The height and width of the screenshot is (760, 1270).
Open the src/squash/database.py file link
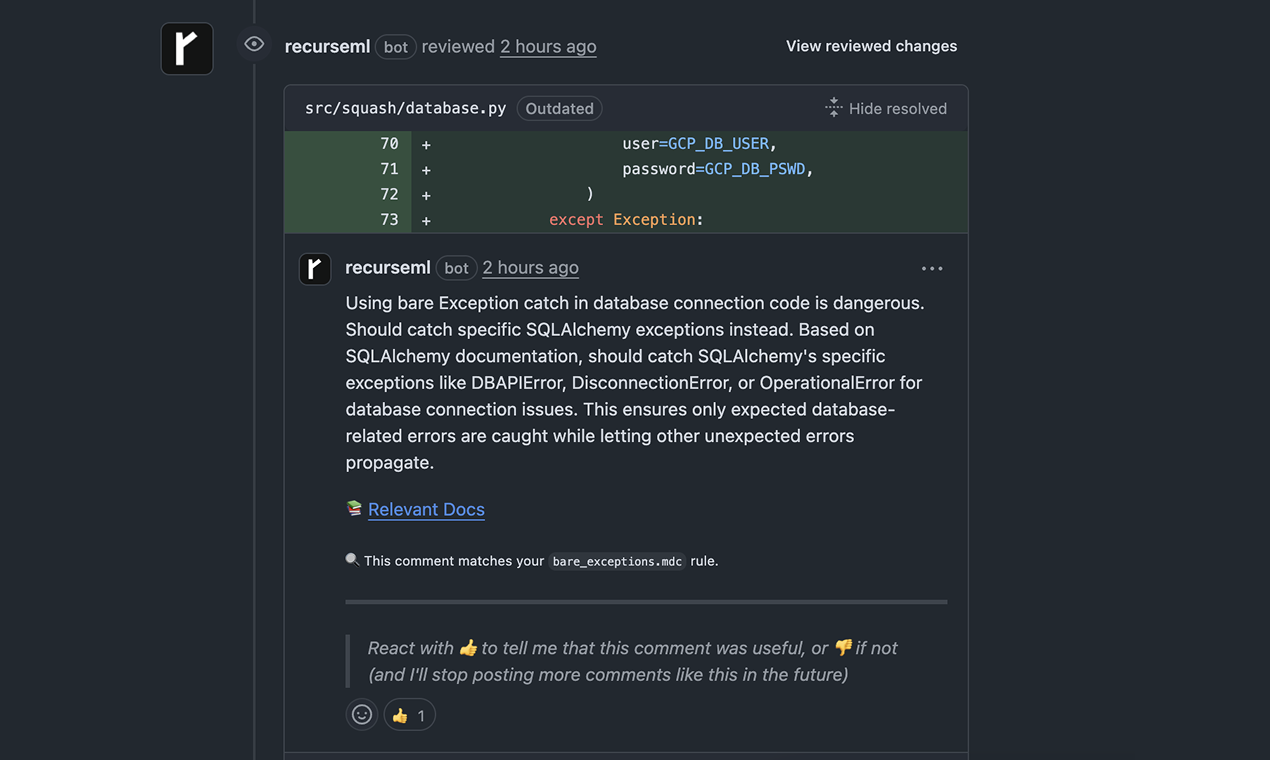[x=405, y=108]
